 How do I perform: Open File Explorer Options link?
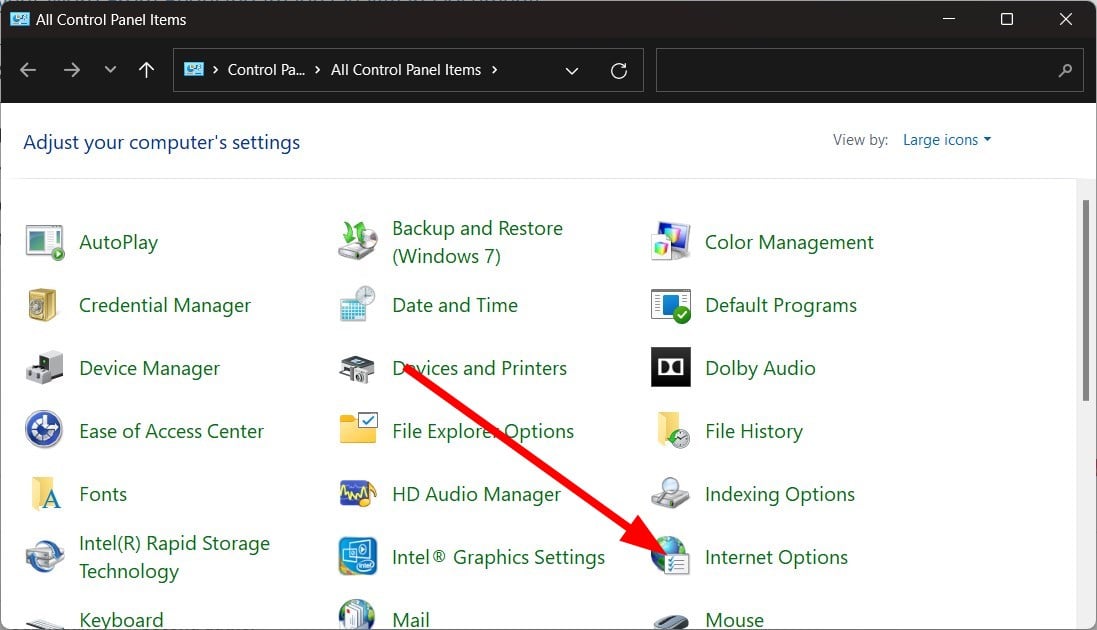[x=483, y=431]
